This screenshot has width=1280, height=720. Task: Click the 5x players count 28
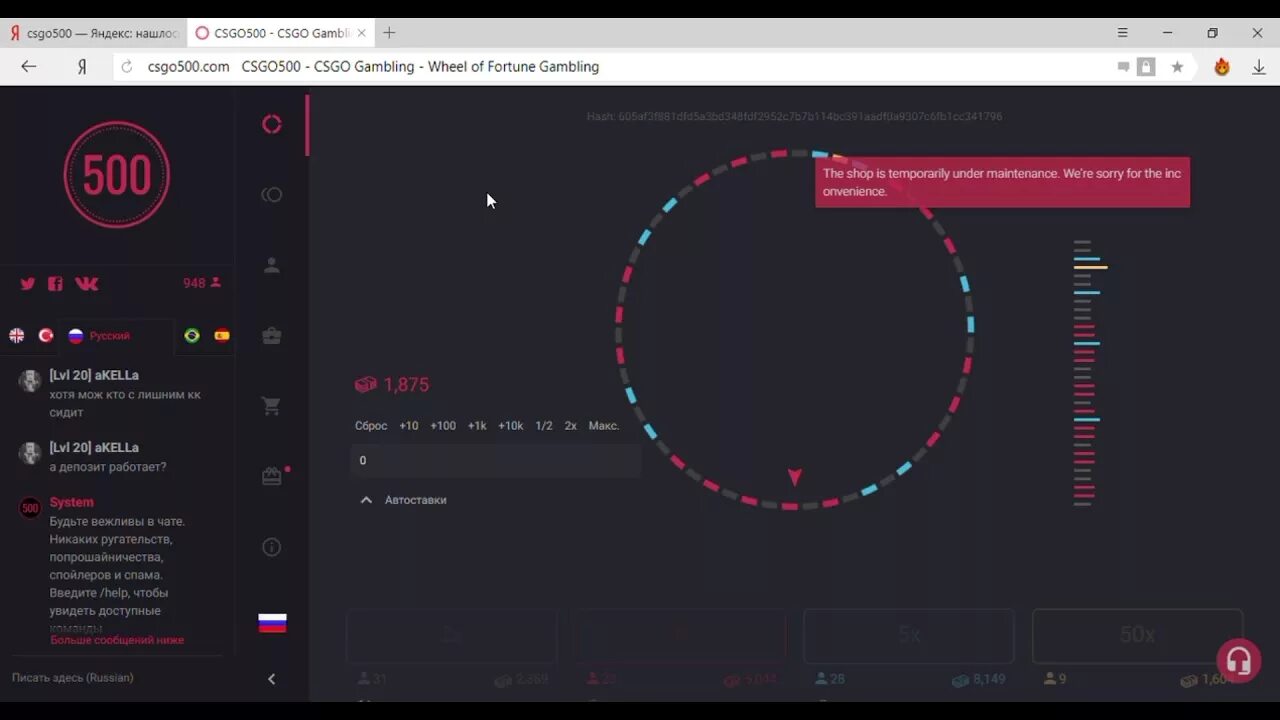[830, 679]
